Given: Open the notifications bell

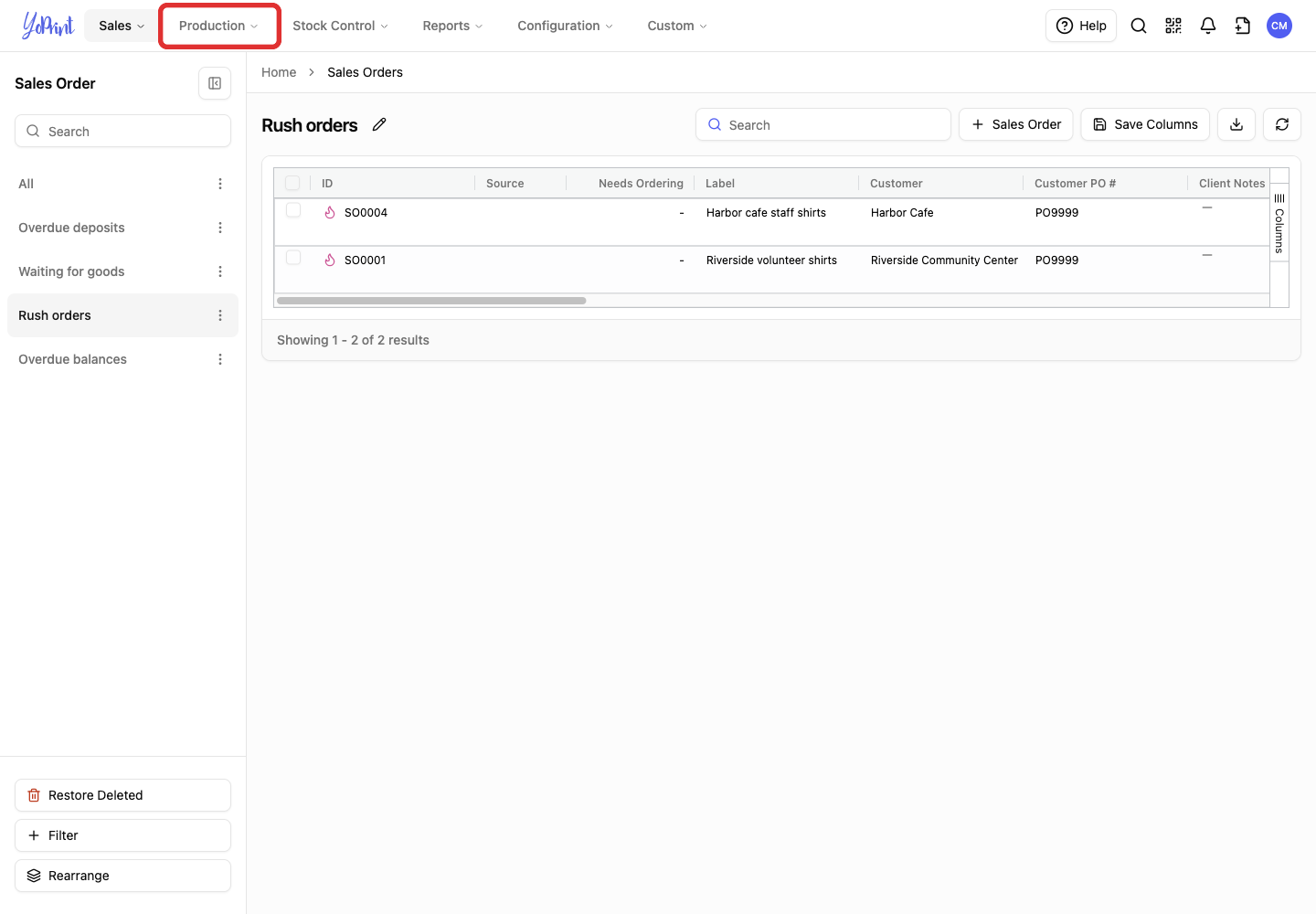Looking at the screenshot, I should (1208, 26).
